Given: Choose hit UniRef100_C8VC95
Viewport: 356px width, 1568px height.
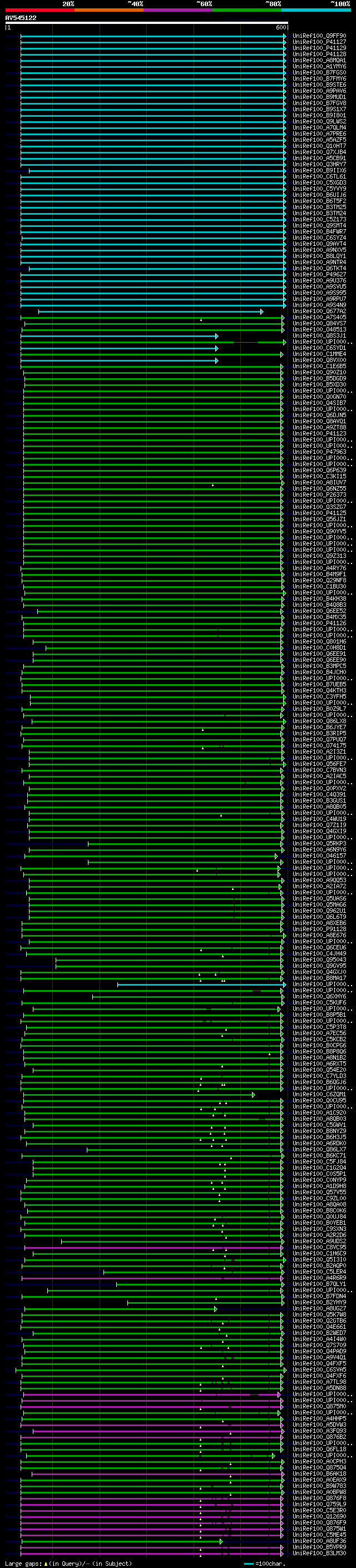Looking at the screenshot, I should click(x=319, y=1247).
